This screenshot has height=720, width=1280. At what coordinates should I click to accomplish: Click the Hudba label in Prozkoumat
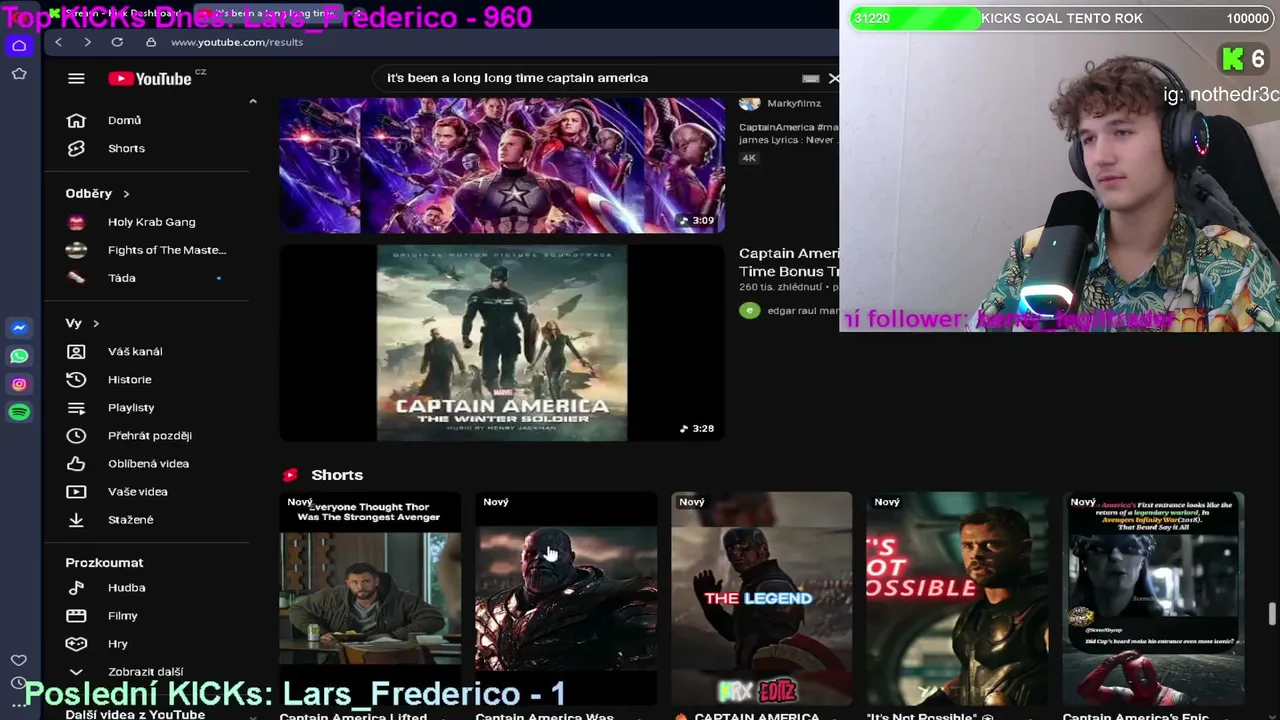(127, 588)
